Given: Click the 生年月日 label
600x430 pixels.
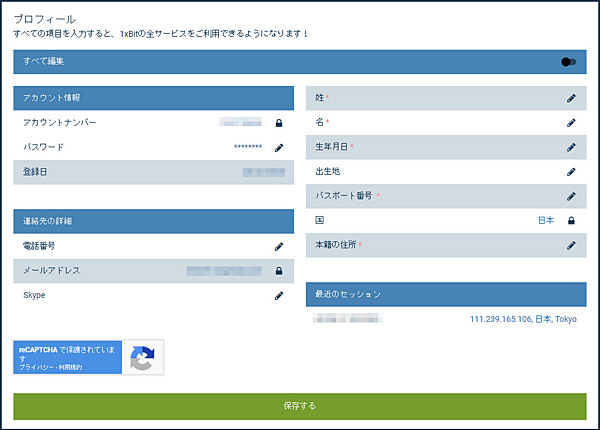Looking at the screenshot, I should (x=331, y=147).
